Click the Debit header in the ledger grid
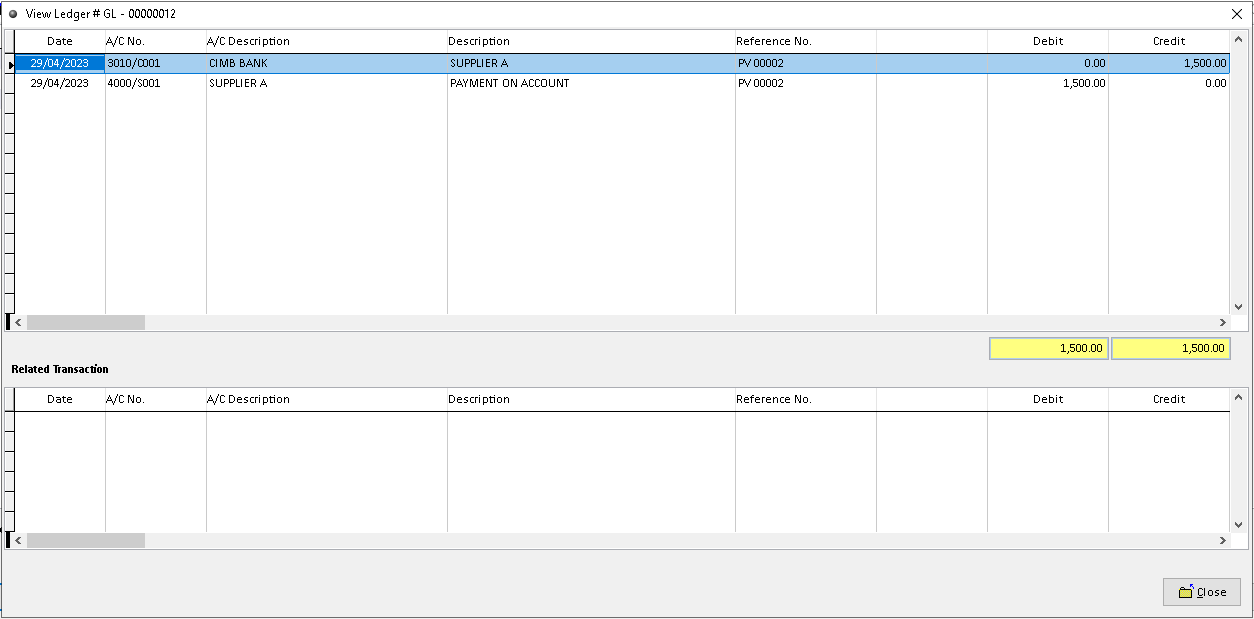Viewport: 1254px width, 619px height. (x=1048, y=41)
